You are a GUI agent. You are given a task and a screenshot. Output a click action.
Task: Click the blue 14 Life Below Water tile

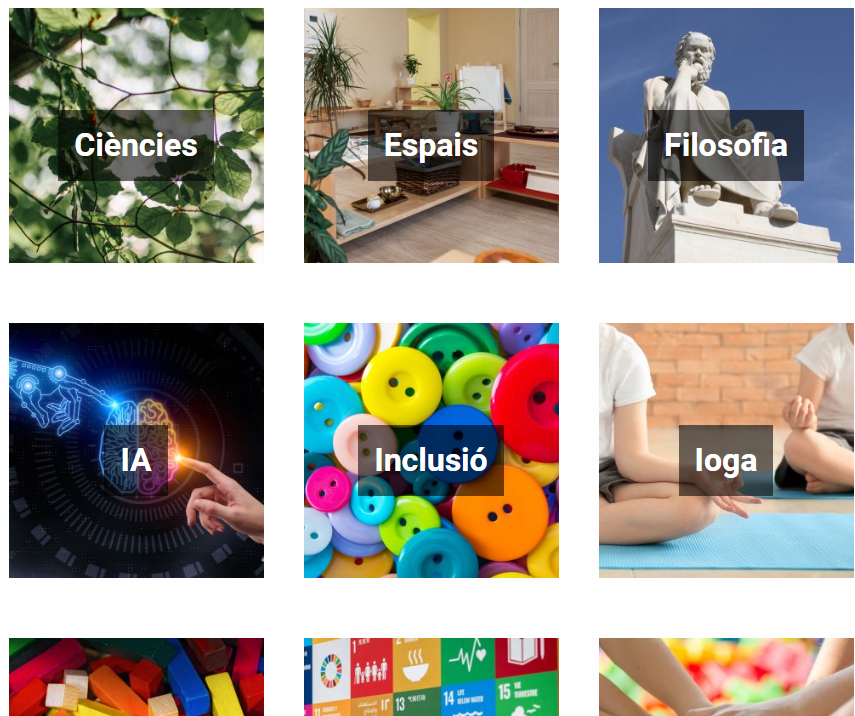click(468, 700)
